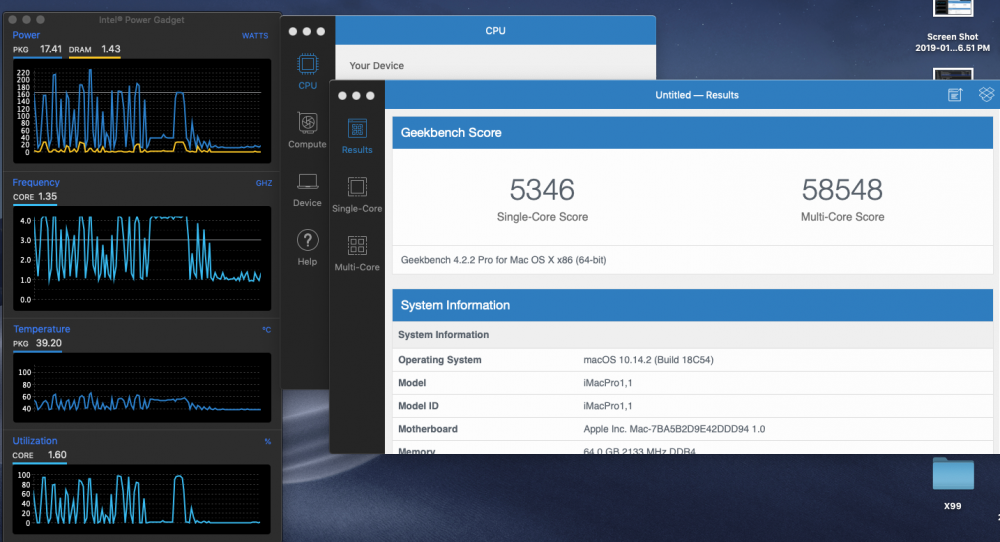
Task: Click the System Information blue header
Action: (693, 305)
